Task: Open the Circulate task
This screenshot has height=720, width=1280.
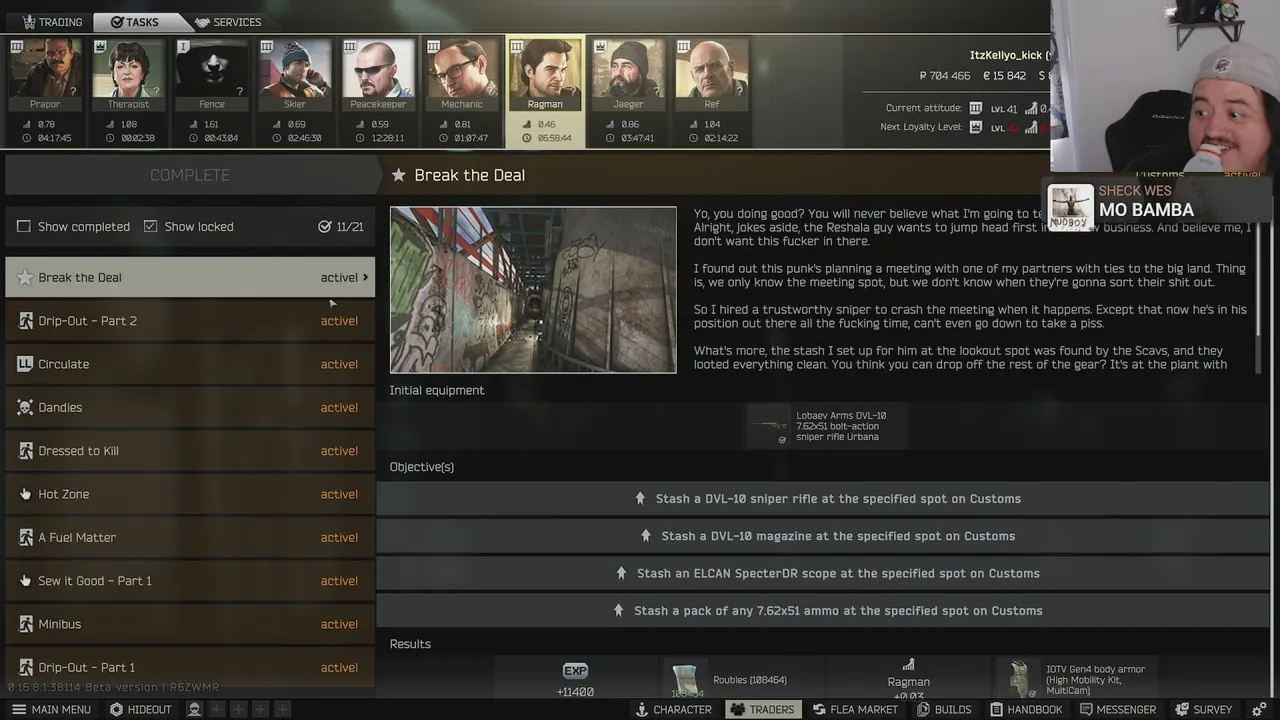Action: click(x=190, y=364)
